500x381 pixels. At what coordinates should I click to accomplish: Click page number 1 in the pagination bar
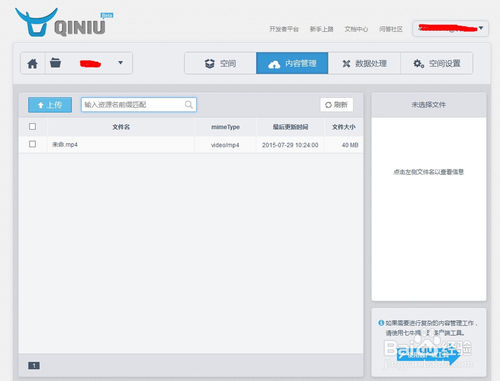pyautogui.click(x=34, y=366)
